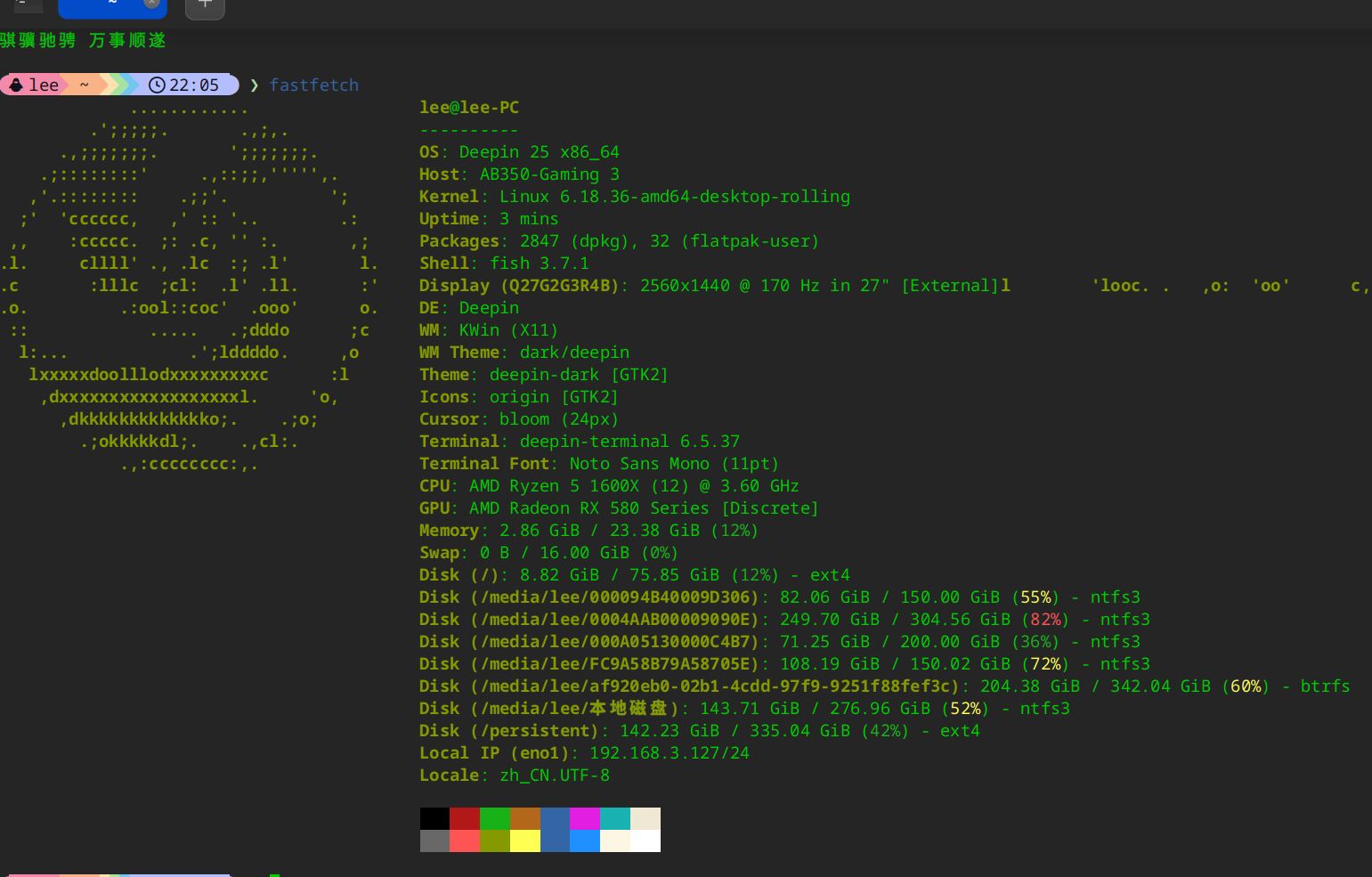Click the Uptime value 3 mins
This screenshot has height=877, width=1372.
tap(529, 219)
